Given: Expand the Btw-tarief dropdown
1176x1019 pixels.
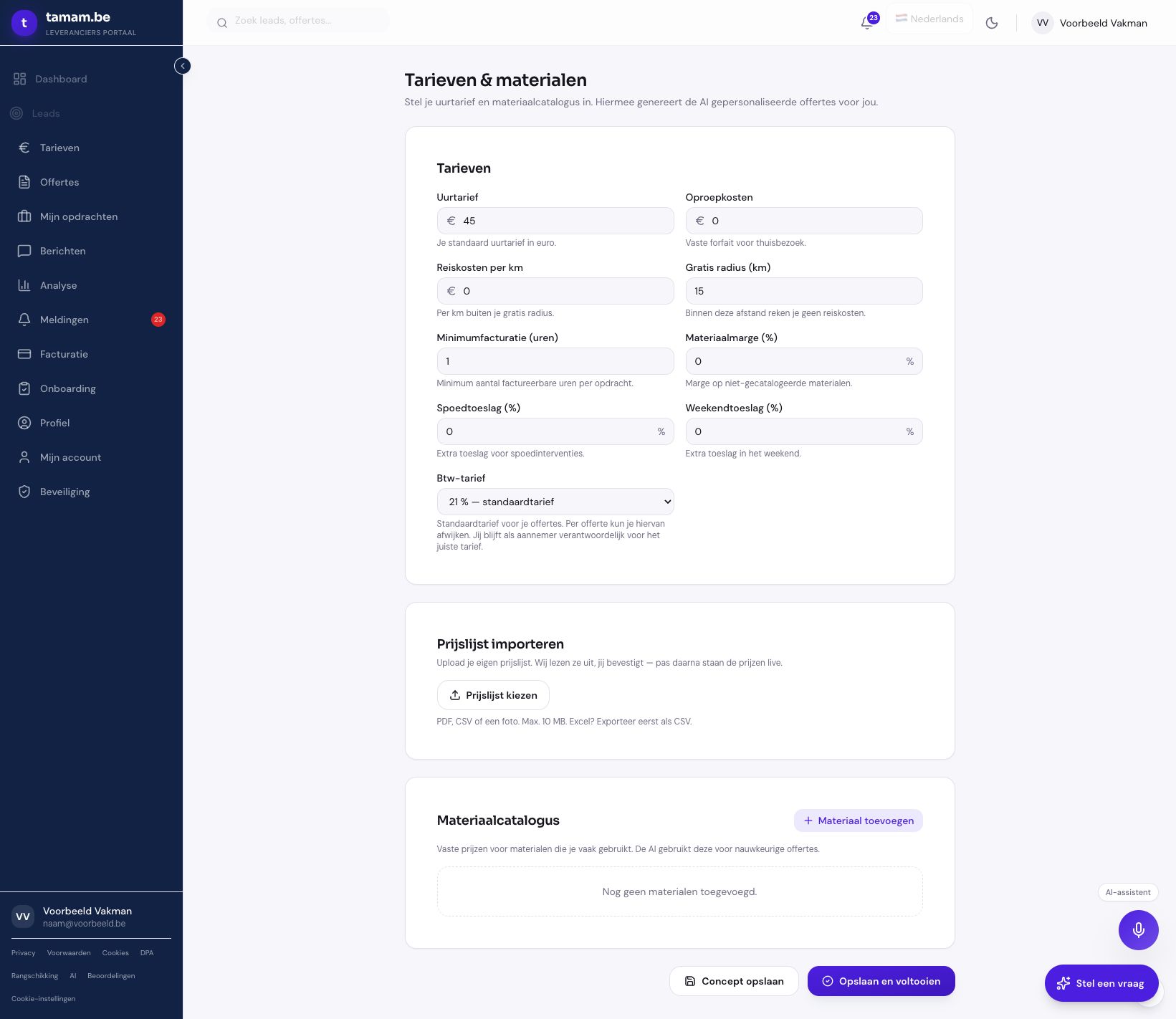Looking at the screenshot, I should tap(555, 502).
